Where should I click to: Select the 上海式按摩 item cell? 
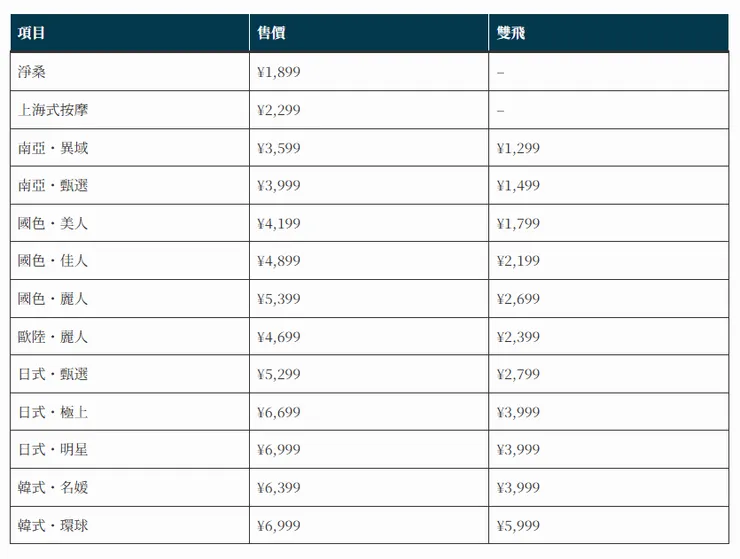click(x=130, y=110)
